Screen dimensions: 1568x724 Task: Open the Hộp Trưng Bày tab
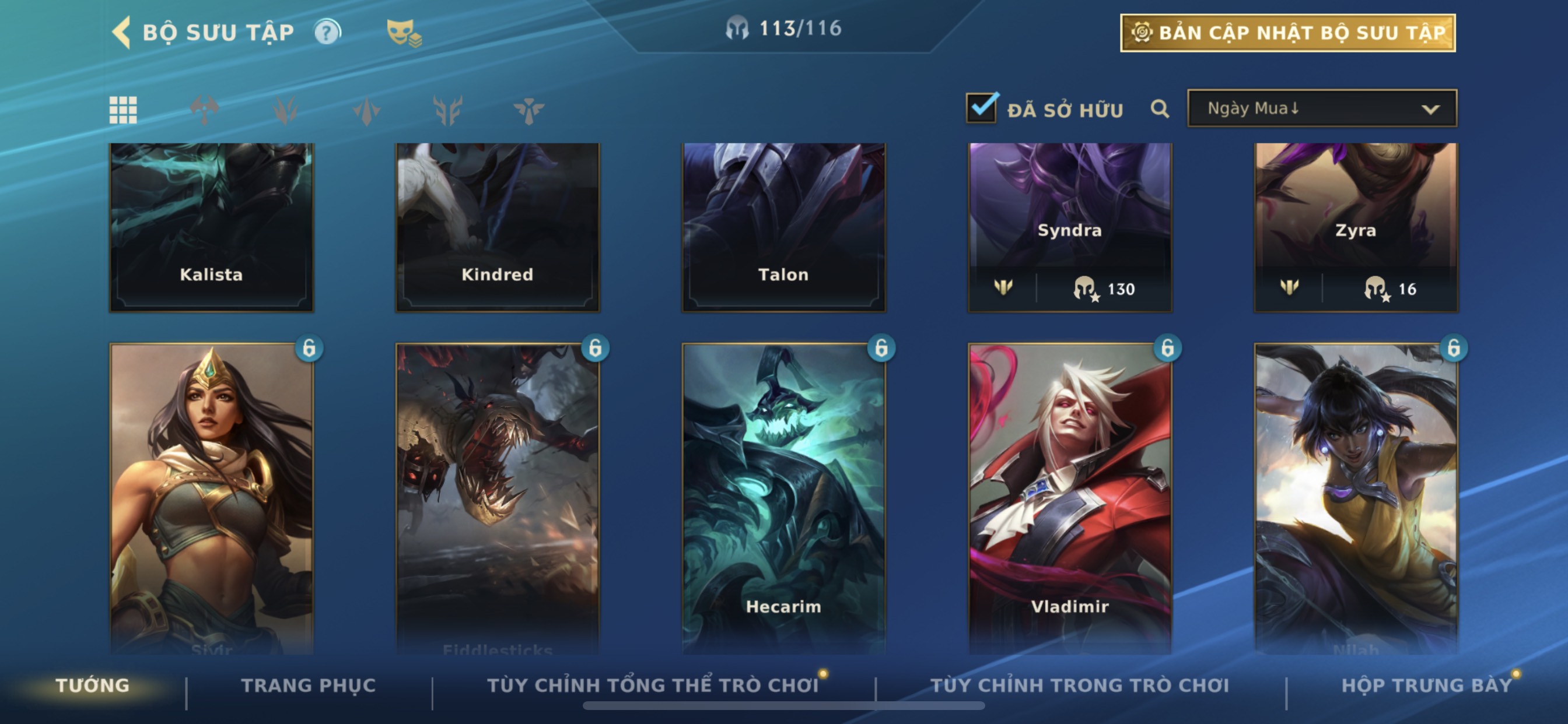[1427, 686]
